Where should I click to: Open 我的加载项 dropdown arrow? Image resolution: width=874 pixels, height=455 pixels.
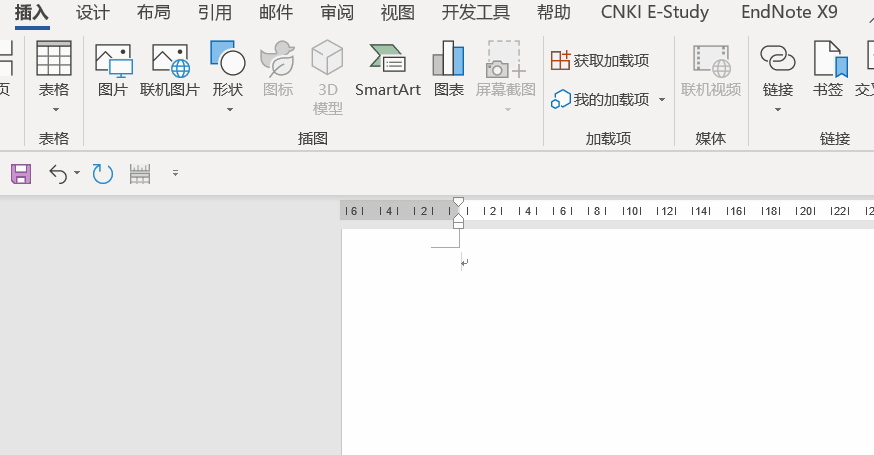coord(662,100)
